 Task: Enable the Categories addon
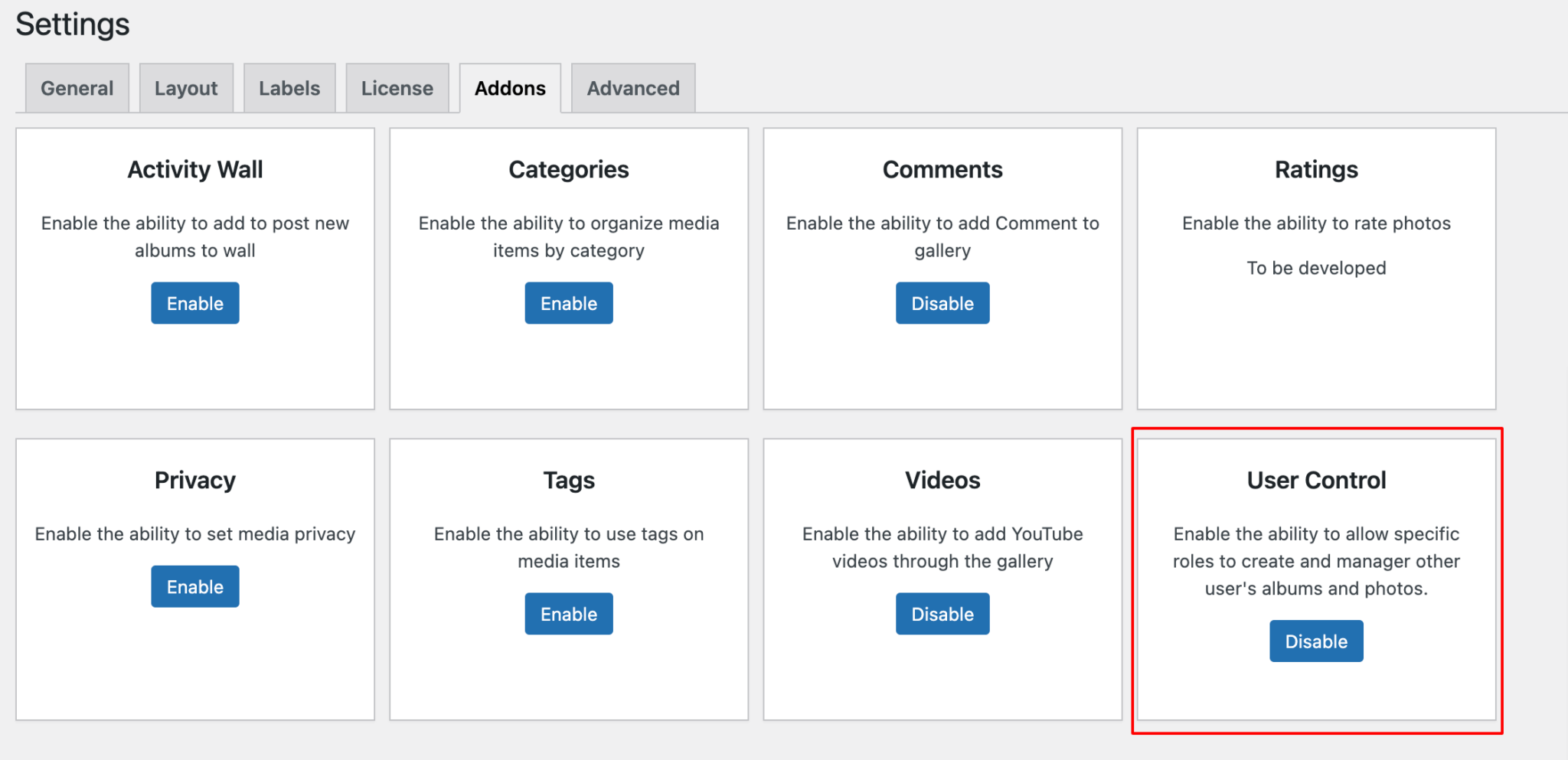tap(568, 302)
